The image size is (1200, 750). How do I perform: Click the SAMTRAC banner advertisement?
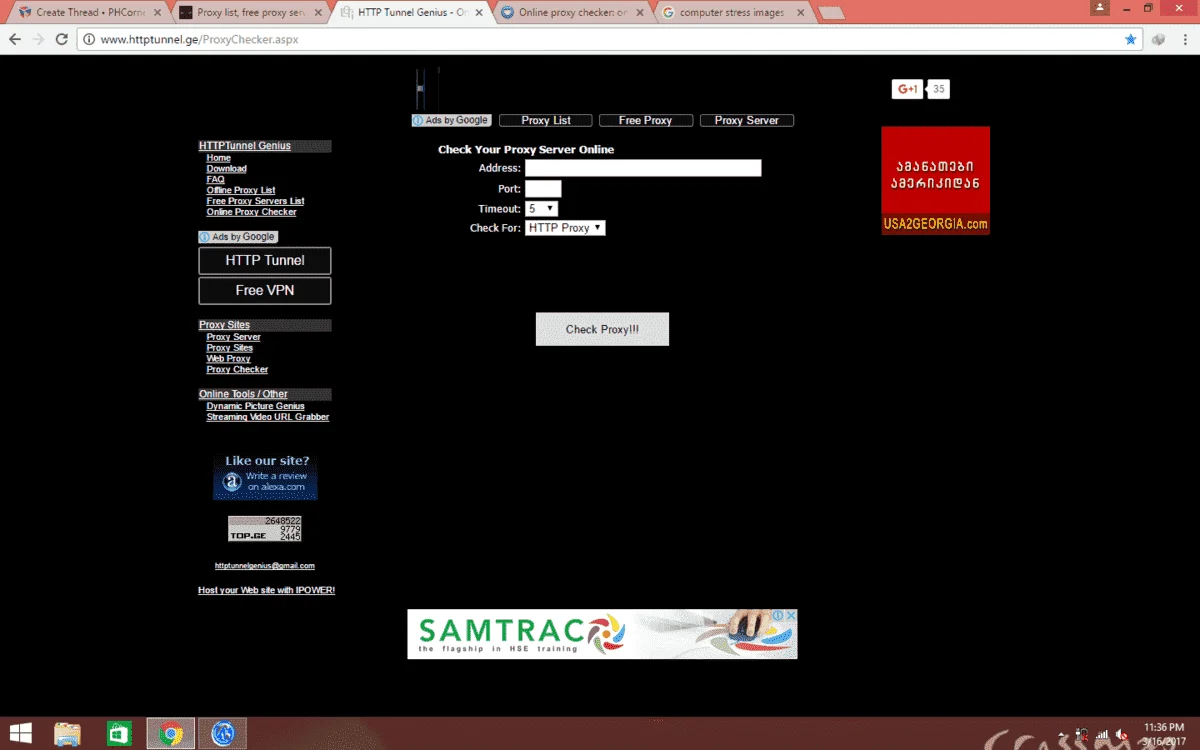tap(602, 634)
